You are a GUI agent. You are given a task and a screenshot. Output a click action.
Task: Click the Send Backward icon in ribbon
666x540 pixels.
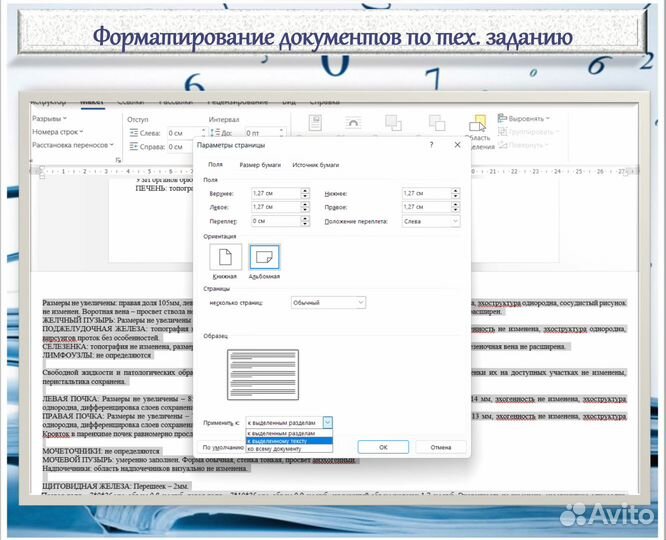(x=437, y=123)
